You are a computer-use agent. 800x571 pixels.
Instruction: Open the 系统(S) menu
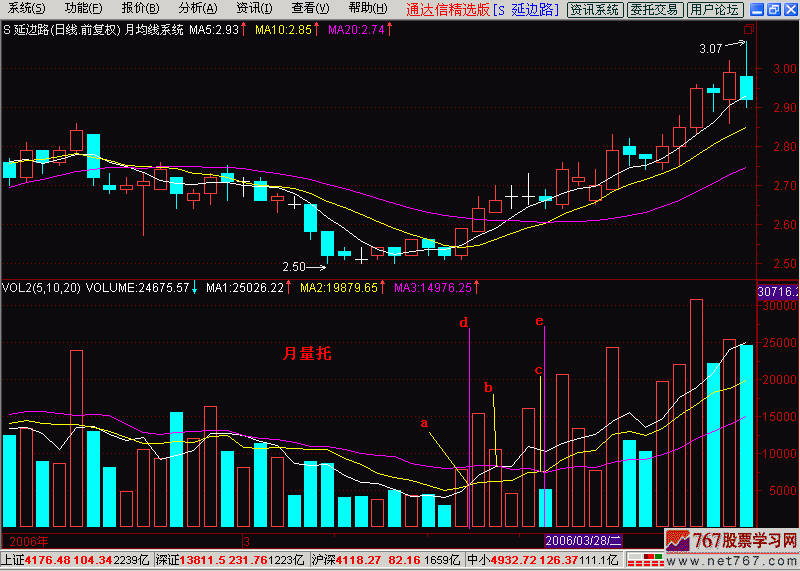click(x=26, y=9)
